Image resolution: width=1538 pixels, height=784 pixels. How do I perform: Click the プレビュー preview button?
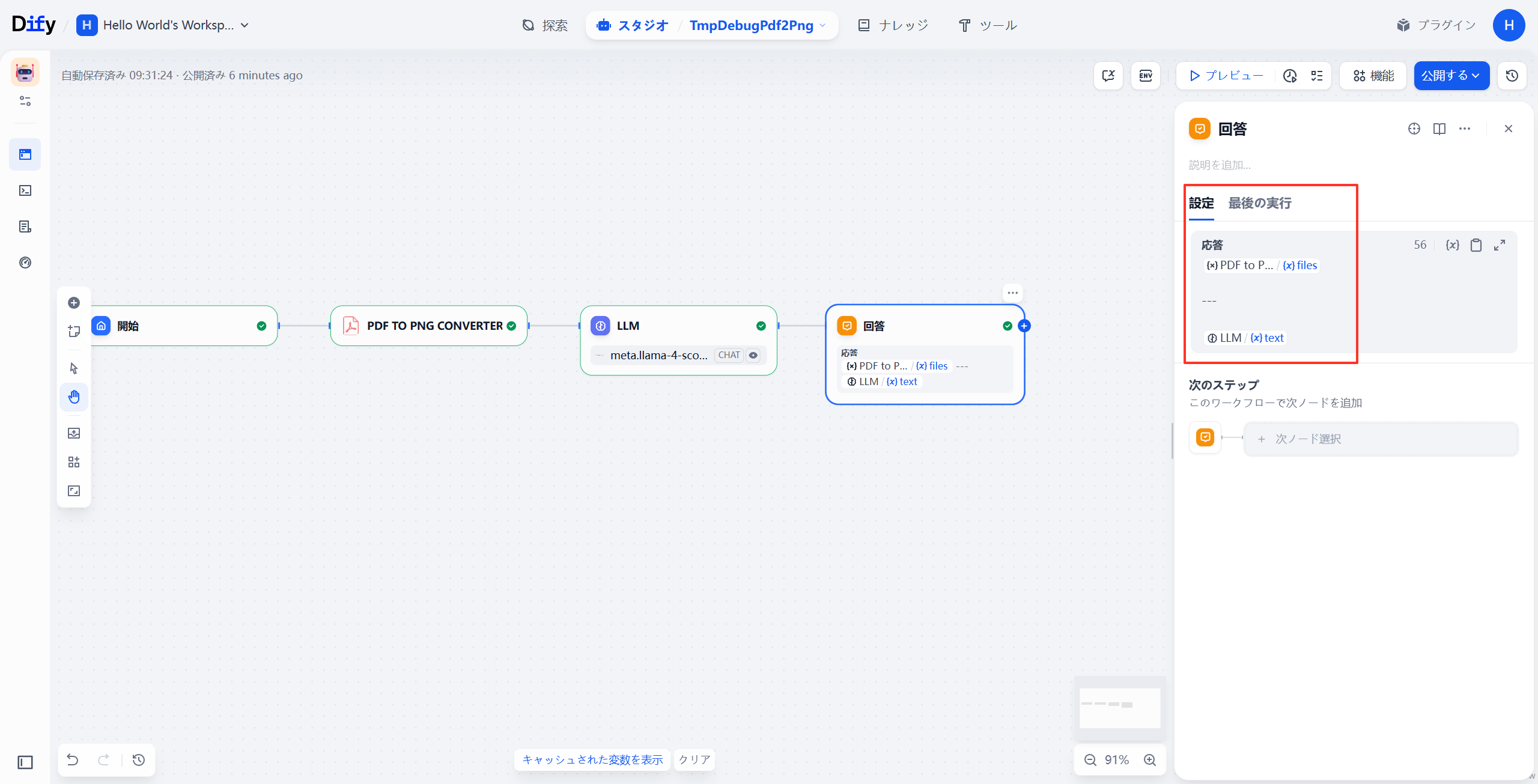coord(1226,76)
